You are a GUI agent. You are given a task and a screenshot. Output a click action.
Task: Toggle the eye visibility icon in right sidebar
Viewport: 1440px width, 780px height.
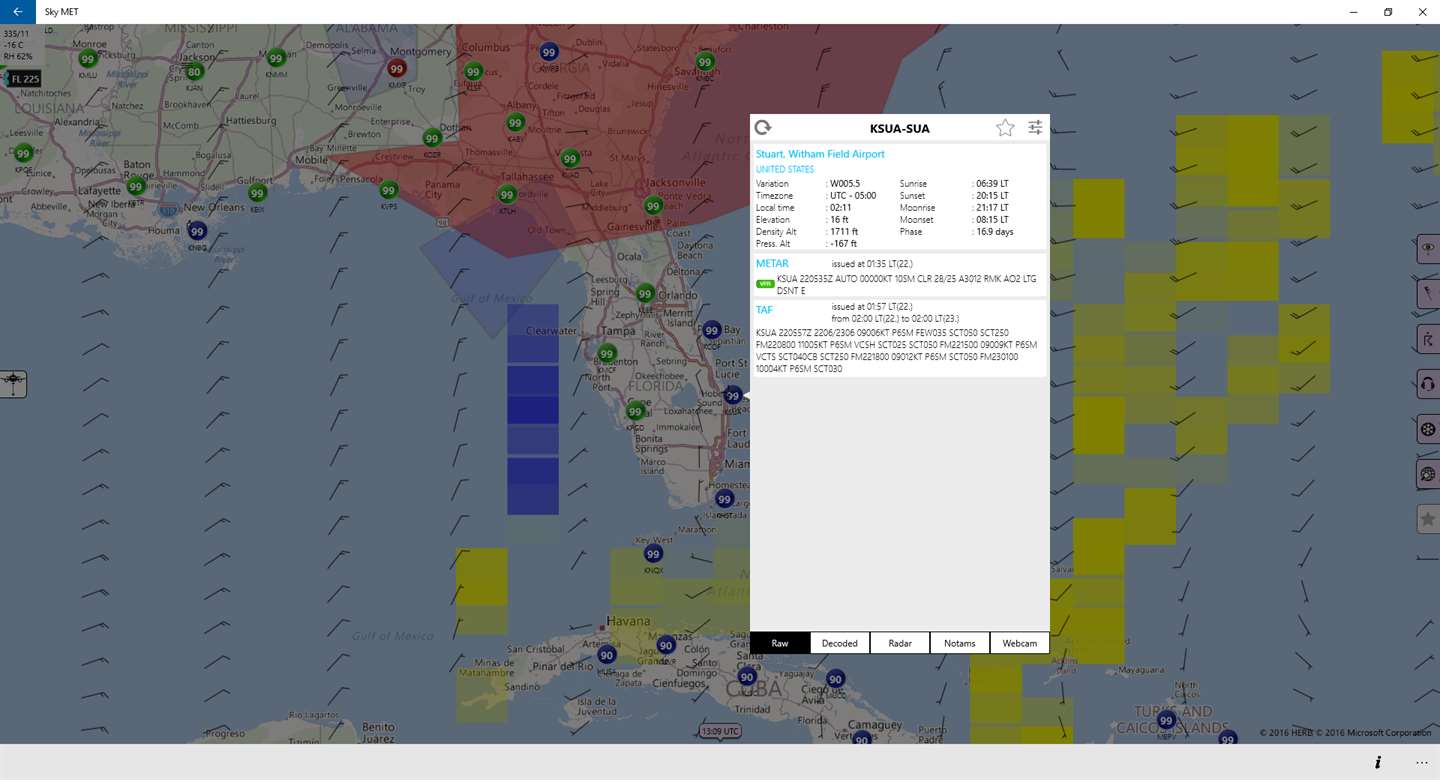[1428, 248]
